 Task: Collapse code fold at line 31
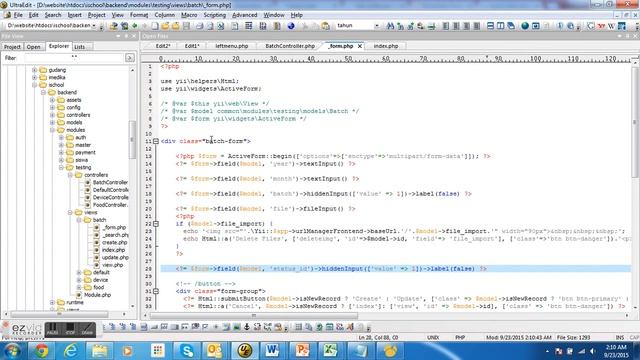[156, 291]
